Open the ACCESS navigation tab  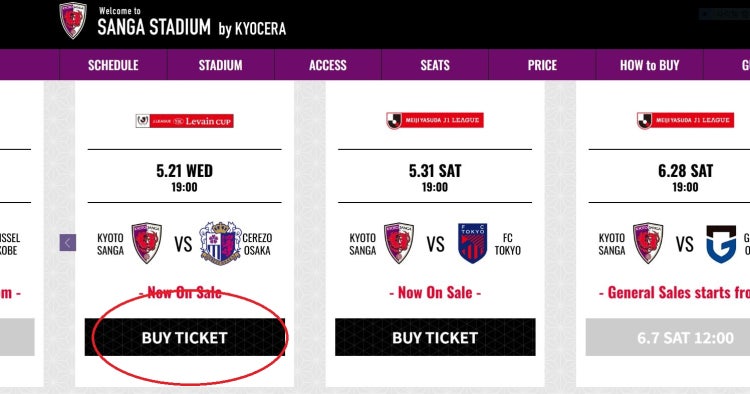pyautogui.click(x=328, y=65)
